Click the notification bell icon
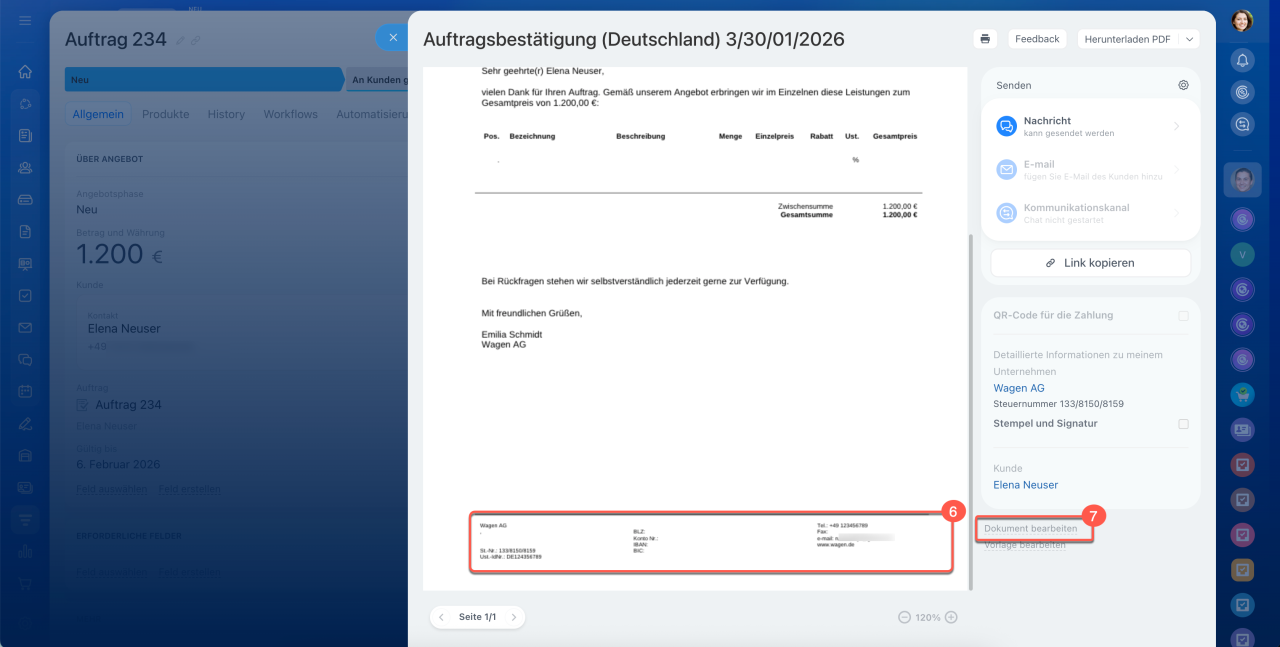Image resolution: width=1280 pixels, height=647 pixels. coord(1242,60)
